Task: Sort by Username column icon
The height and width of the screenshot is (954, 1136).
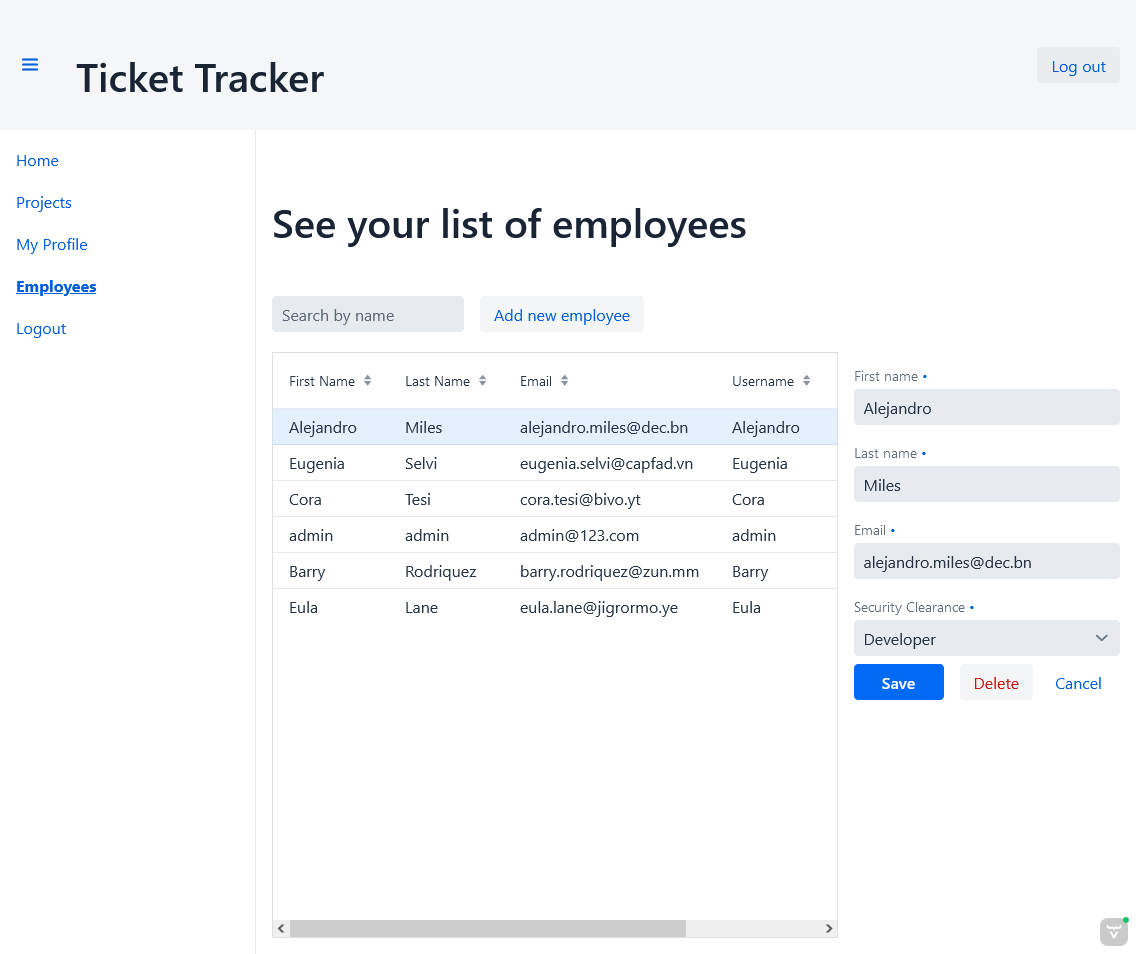Action: tap(806, 381)
